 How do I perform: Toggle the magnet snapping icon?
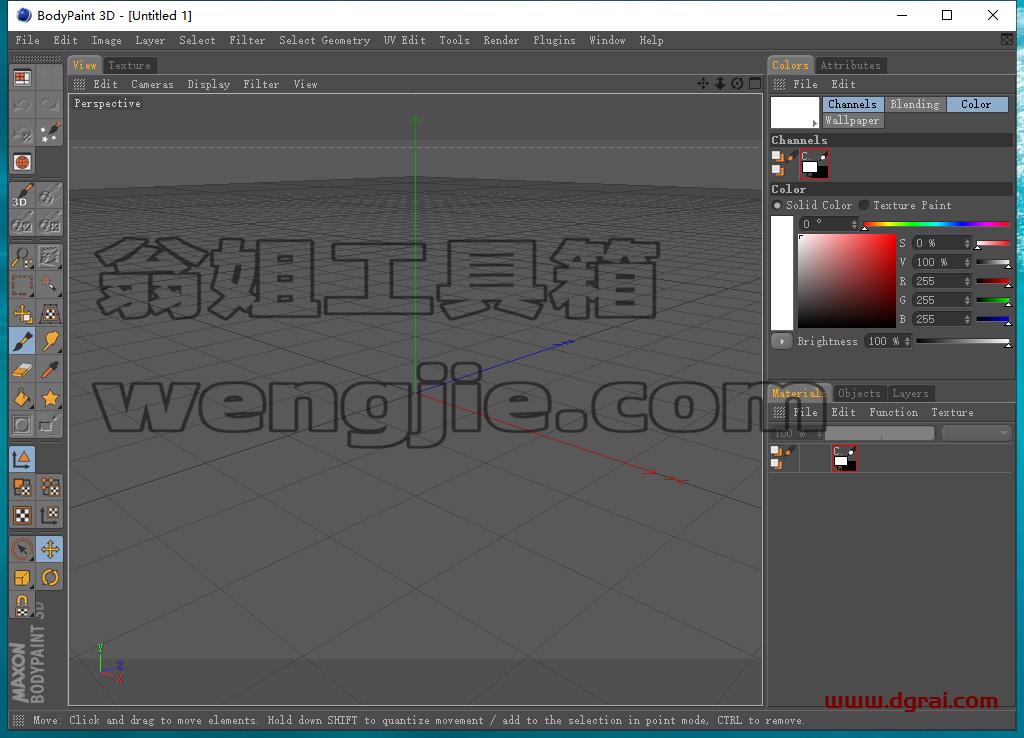(22, 605)
